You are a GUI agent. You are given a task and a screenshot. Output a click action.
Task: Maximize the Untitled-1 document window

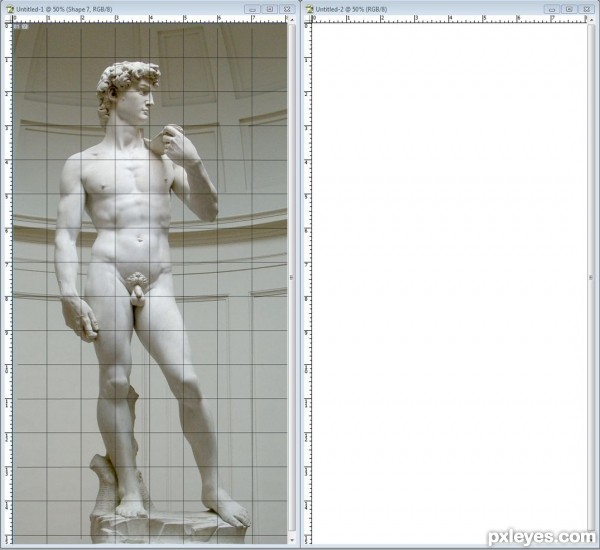(270, 9)
